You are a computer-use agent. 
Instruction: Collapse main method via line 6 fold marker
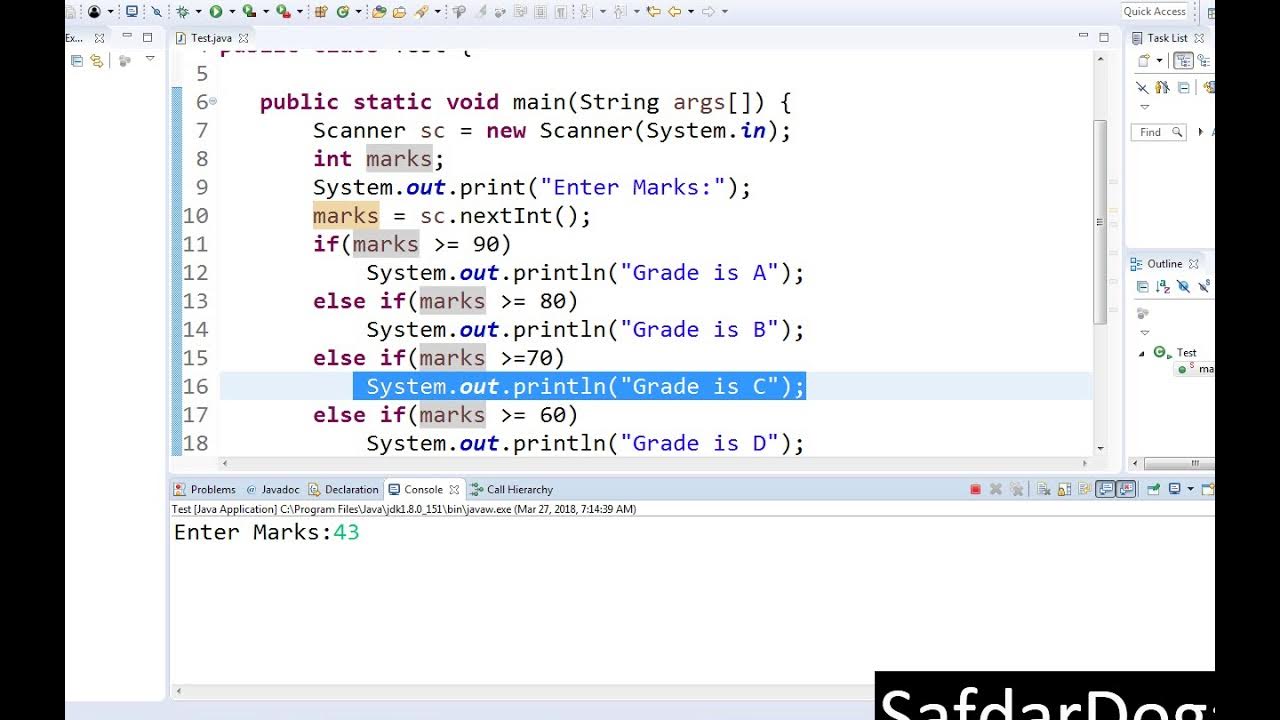212,102
